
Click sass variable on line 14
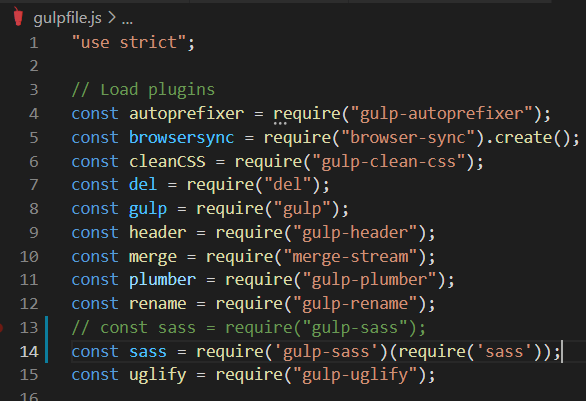(148, 352)
